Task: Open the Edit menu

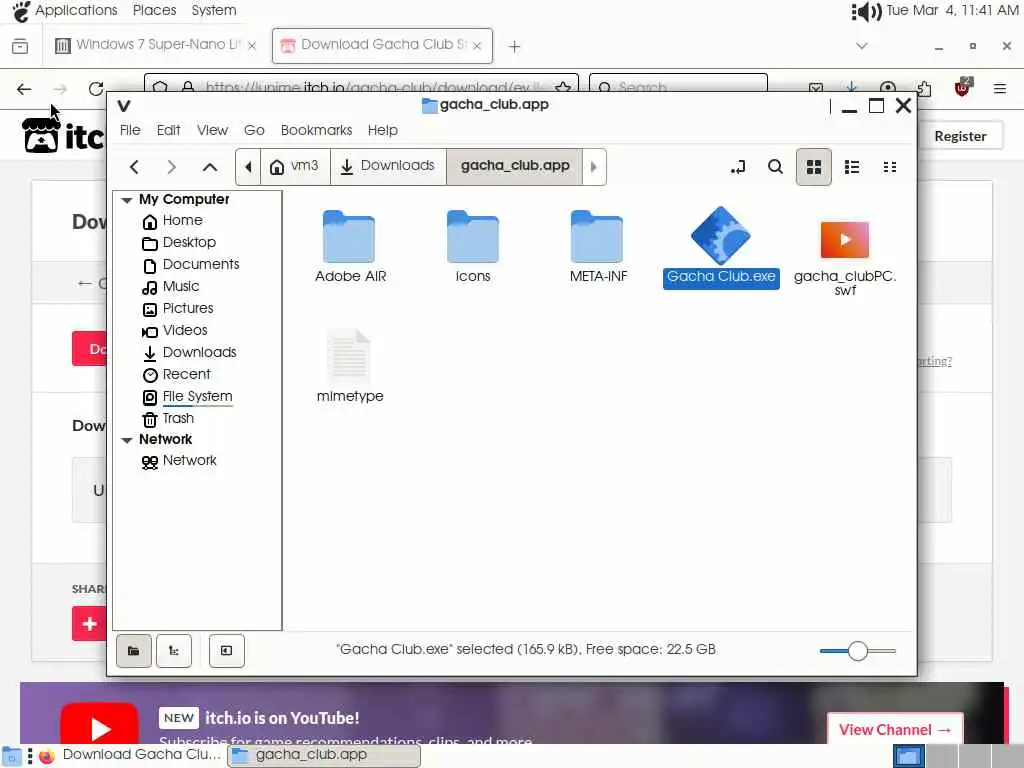Action: [168, 130]
